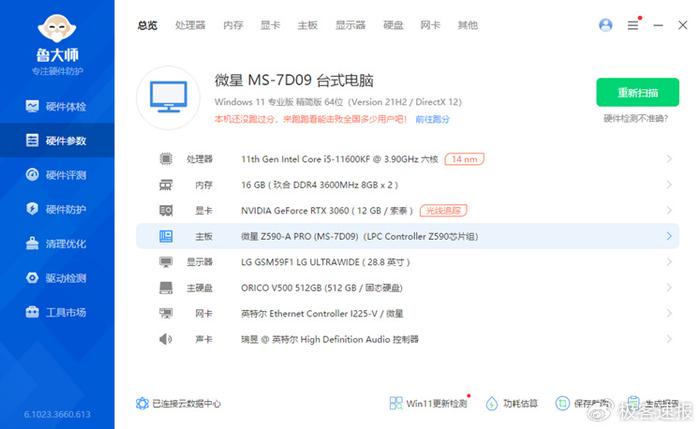Expand the 主硬盘 row chevron
Viewport: 700px width, 429px height.
click(x=669, y=287)
